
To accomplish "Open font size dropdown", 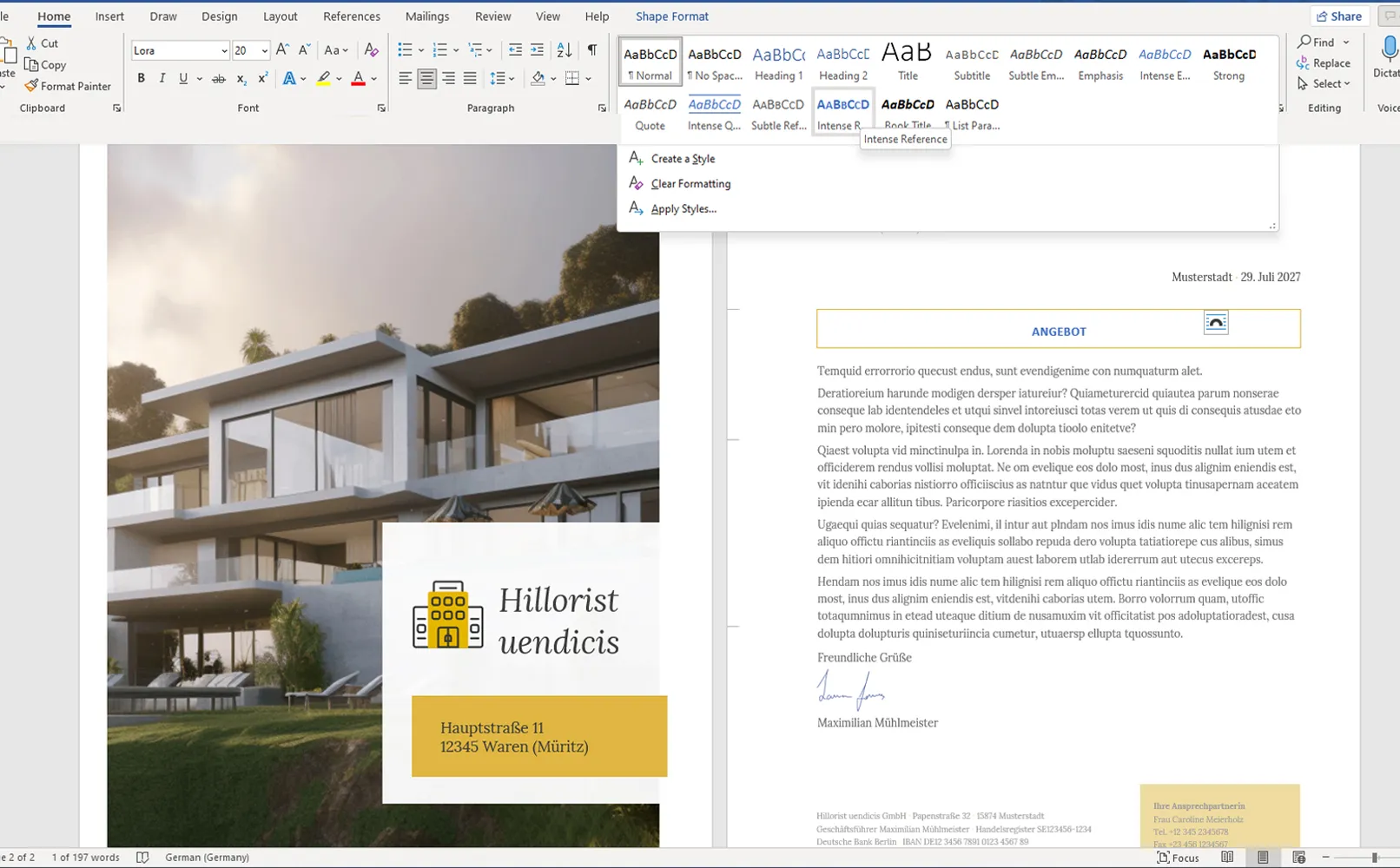I will coord(264,50).
